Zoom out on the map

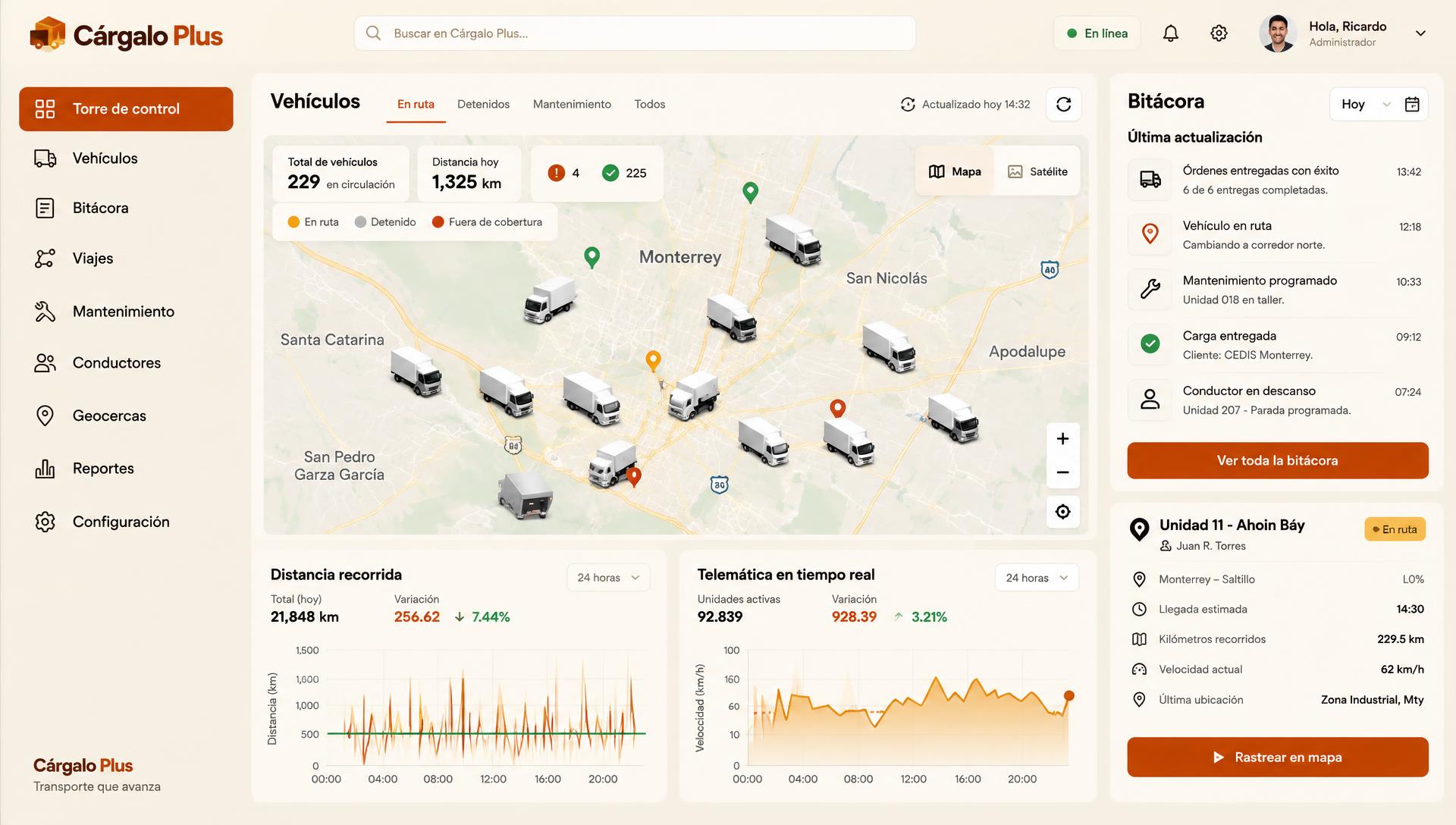[x=1062, y=472]
